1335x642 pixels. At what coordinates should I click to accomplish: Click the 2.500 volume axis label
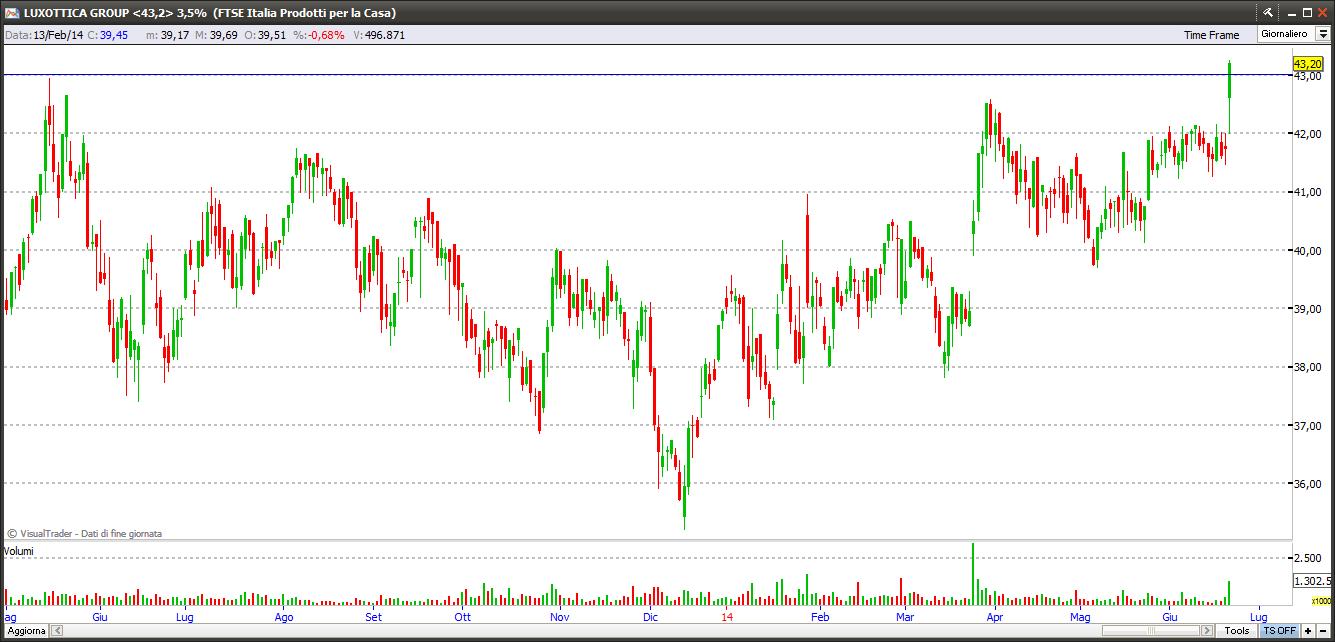pos(1306,558)
